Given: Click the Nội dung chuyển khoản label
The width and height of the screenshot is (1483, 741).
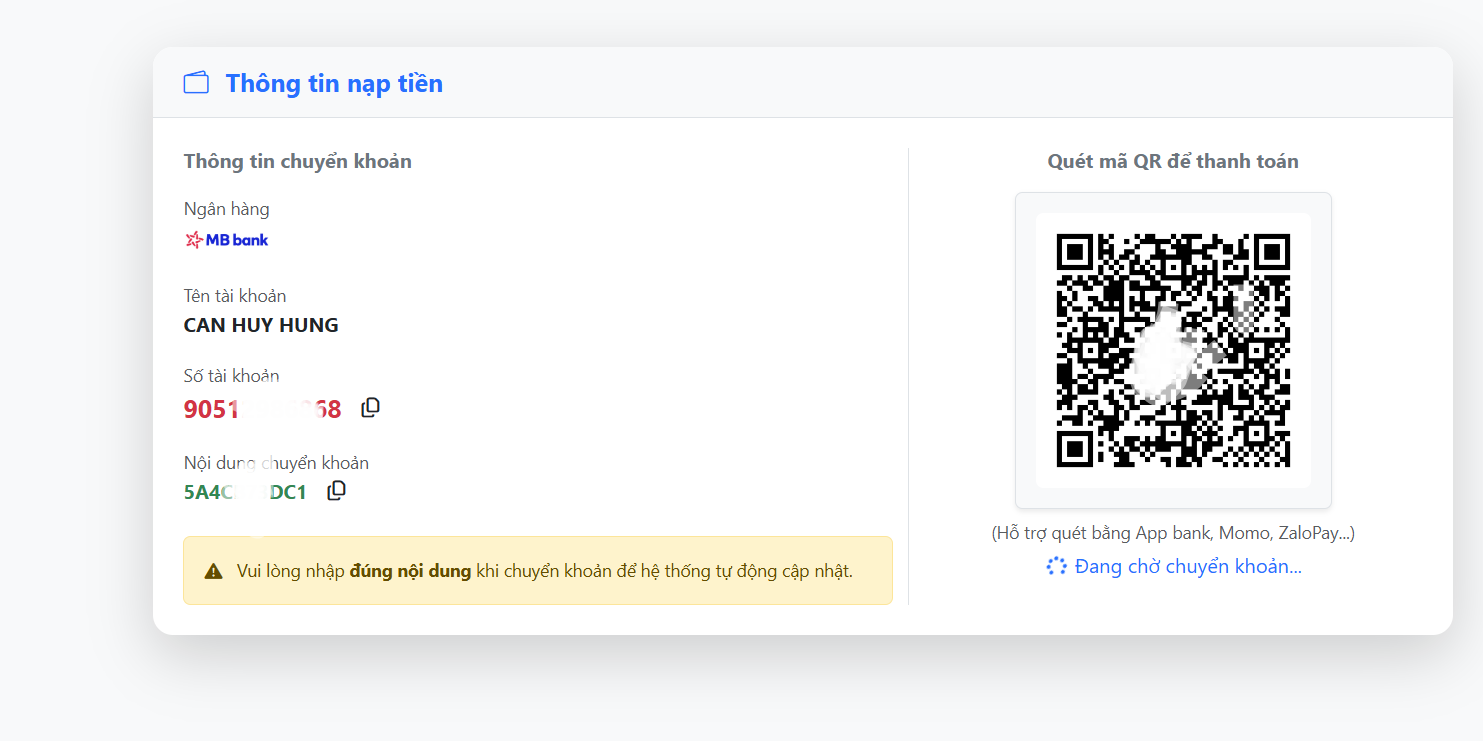Looking at the screenshot, I should 276,463.
